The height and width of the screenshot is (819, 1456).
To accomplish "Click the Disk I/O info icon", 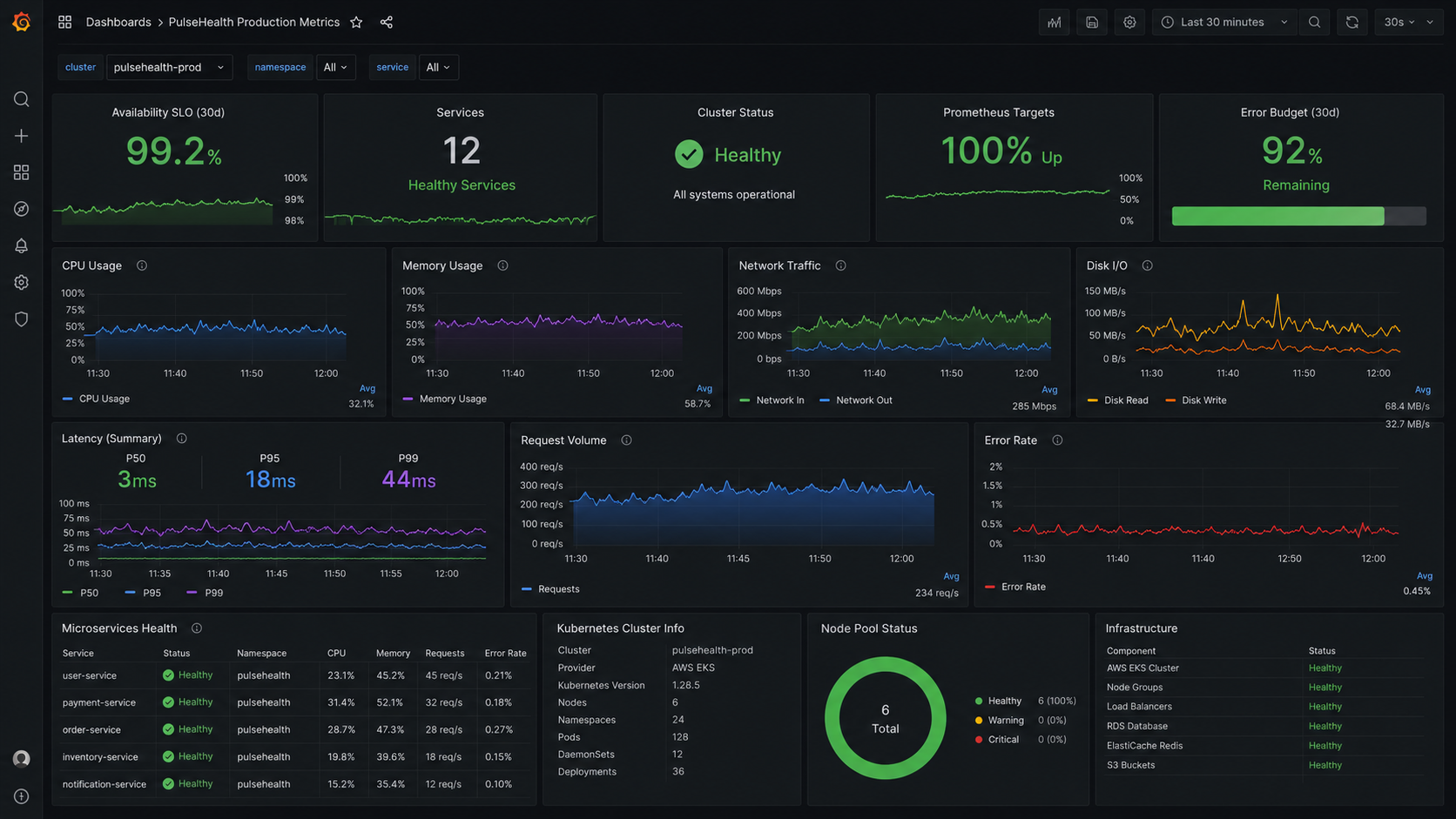I will click(1148, 265).
